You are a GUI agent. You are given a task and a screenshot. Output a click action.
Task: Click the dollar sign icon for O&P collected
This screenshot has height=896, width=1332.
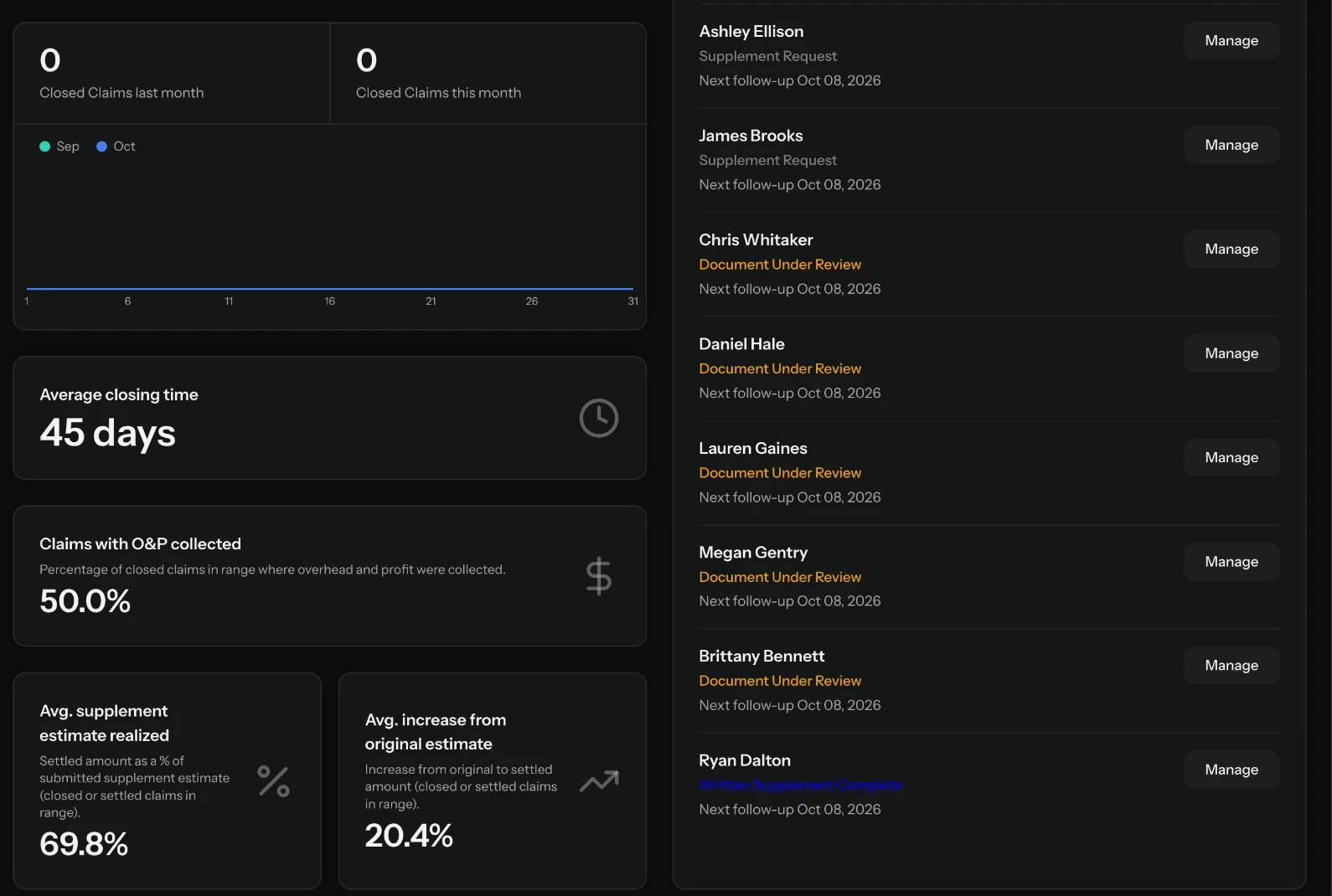[x=599, y=576]
